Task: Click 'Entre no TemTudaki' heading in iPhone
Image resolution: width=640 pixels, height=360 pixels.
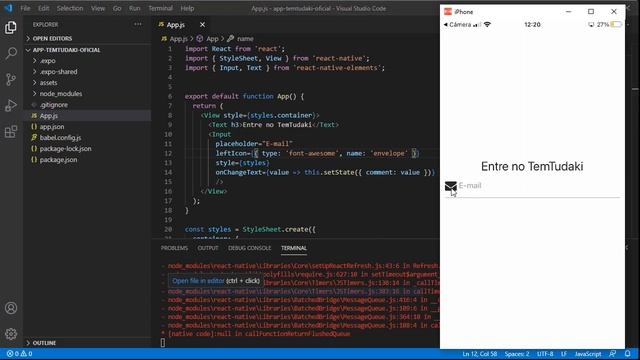Action: pos(532,167)
